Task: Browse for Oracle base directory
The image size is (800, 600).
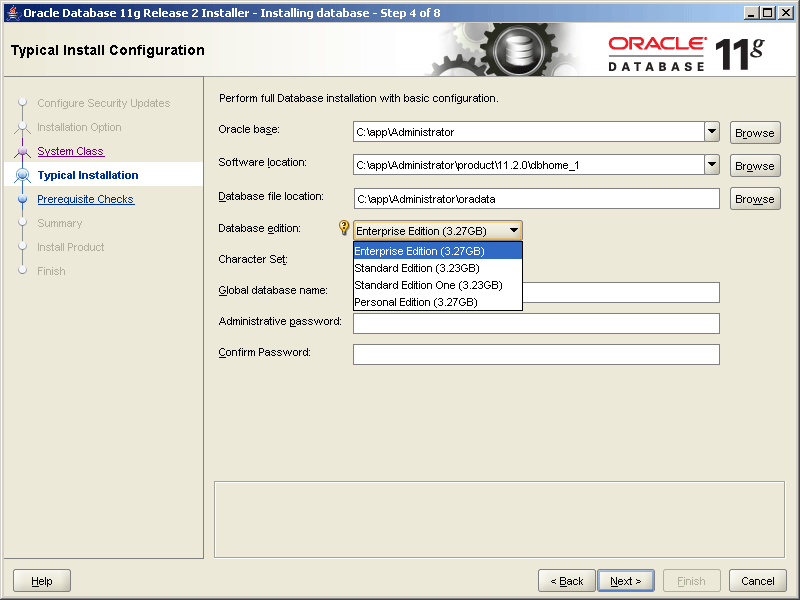Action: [755, 133]
